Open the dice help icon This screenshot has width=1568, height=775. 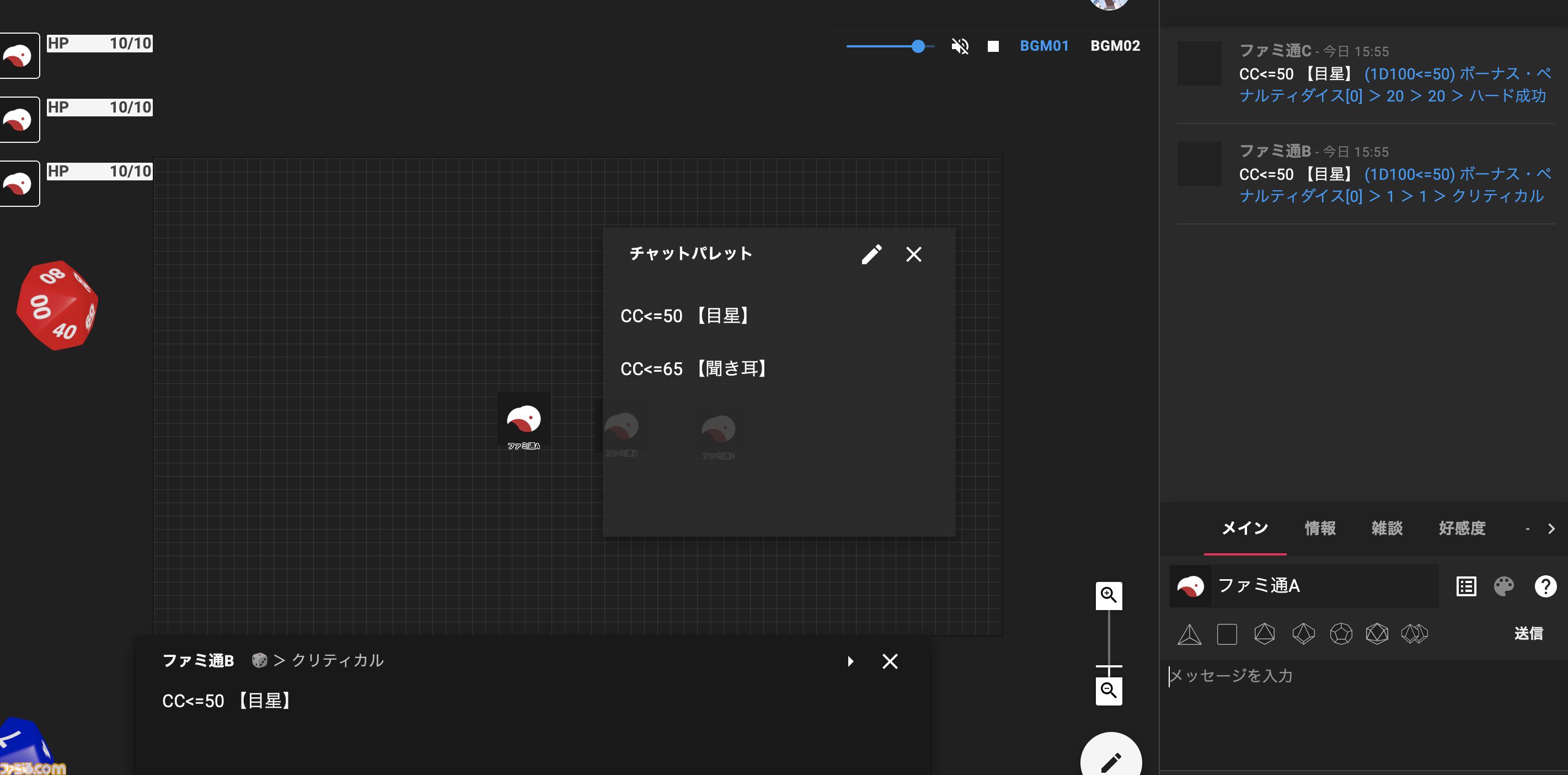[x=1545, y=586]
